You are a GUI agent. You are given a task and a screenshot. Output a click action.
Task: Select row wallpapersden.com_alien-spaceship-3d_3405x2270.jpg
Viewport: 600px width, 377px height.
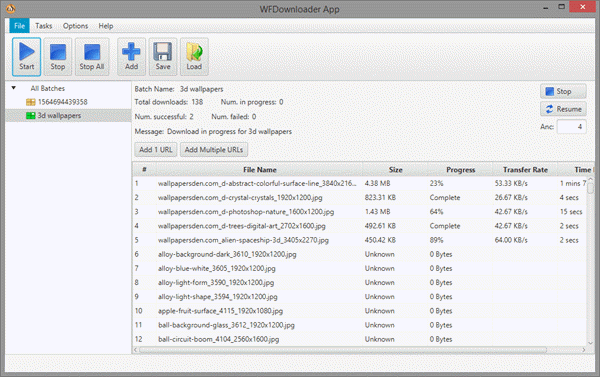coord(360,240)
